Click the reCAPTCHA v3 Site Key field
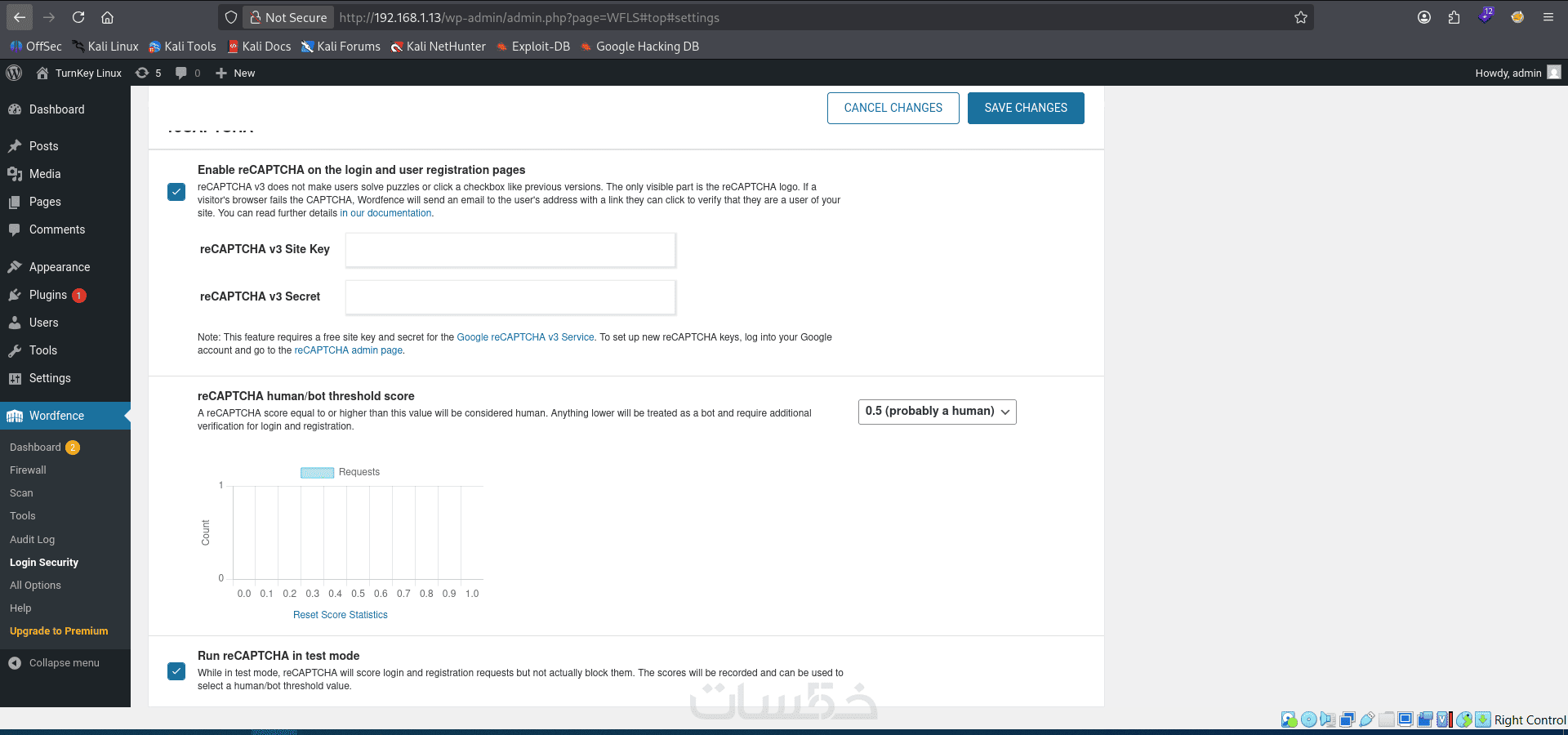The image size is (1568, 735). (510, 250)
